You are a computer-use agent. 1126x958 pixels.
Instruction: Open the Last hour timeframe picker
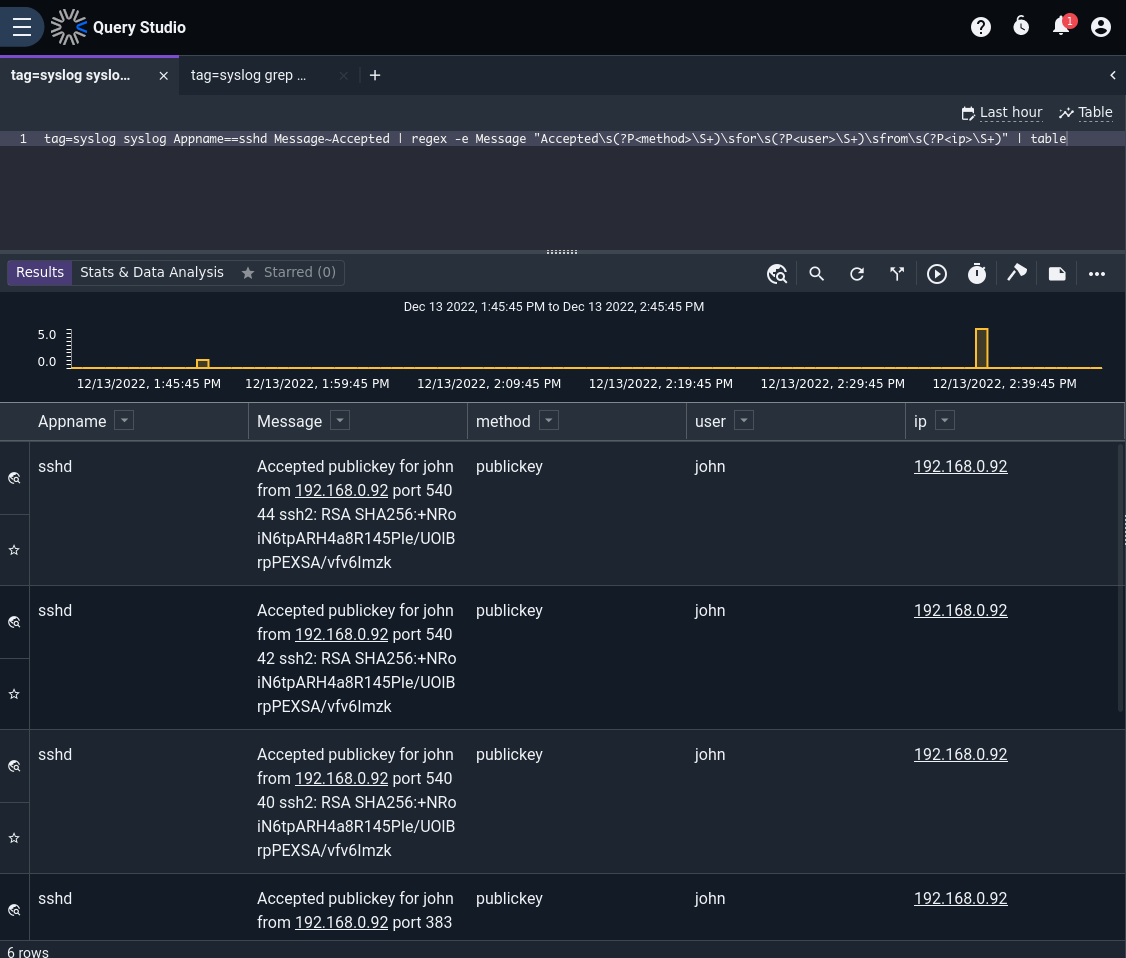pyautogui.click(x=1002, y=113)
